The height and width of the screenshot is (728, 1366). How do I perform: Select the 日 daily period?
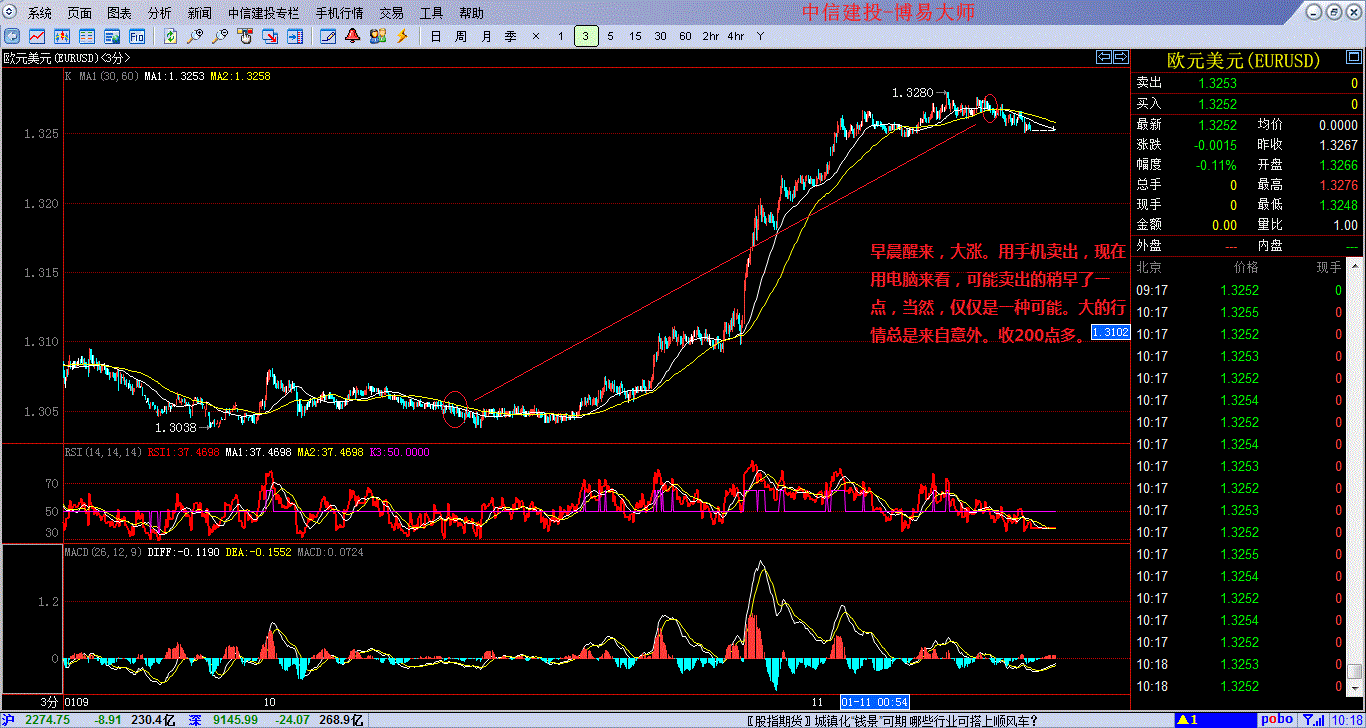pos(435,36)
